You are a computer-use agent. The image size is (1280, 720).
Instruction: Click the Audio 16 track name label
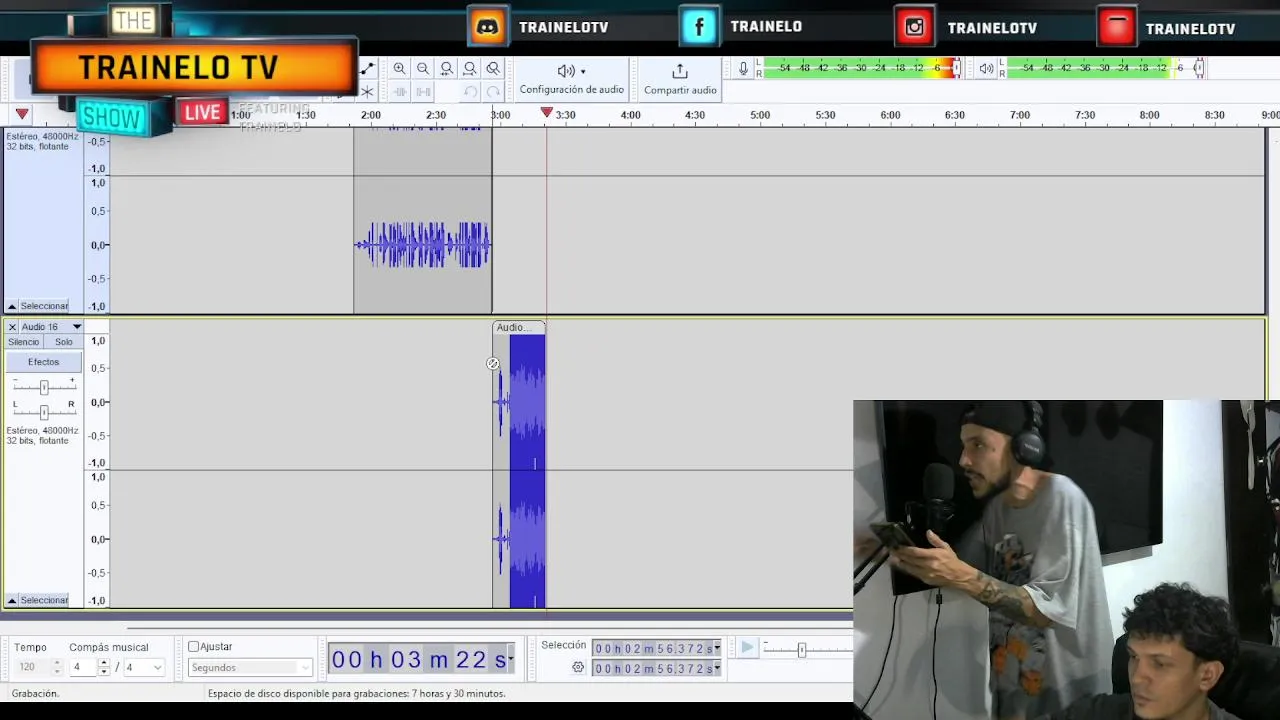click(x=40, y=327)
